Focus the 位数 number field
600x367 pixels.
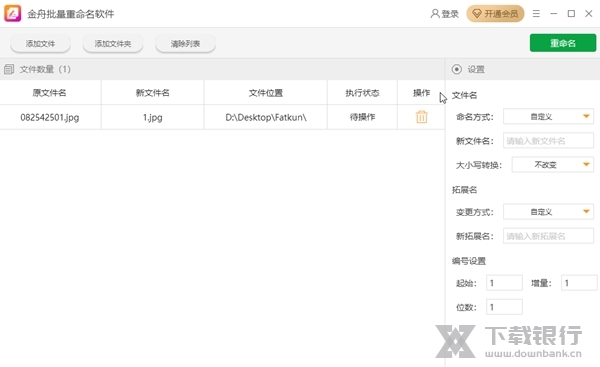coord(504,307)
